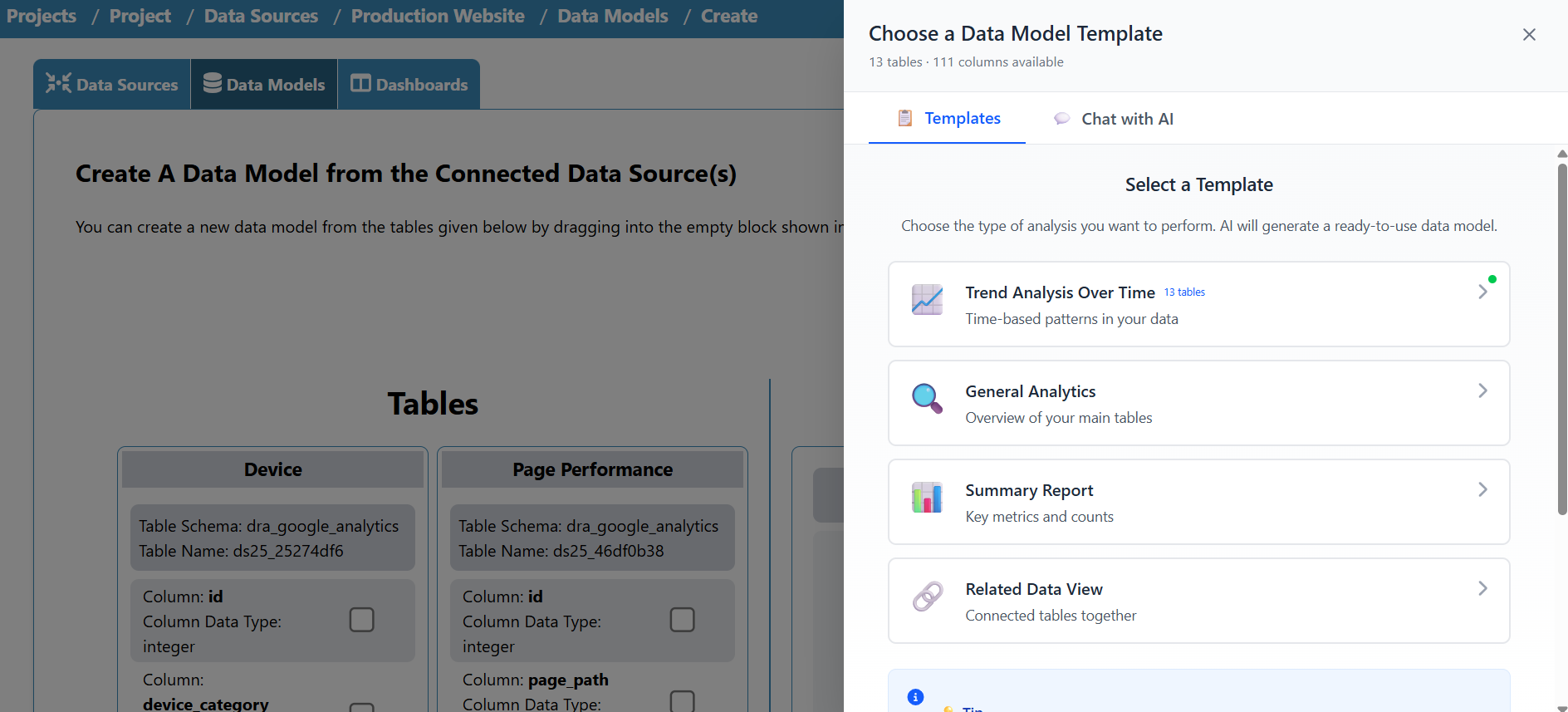Open Summary Report via its chevron

tap(1482, 489)
